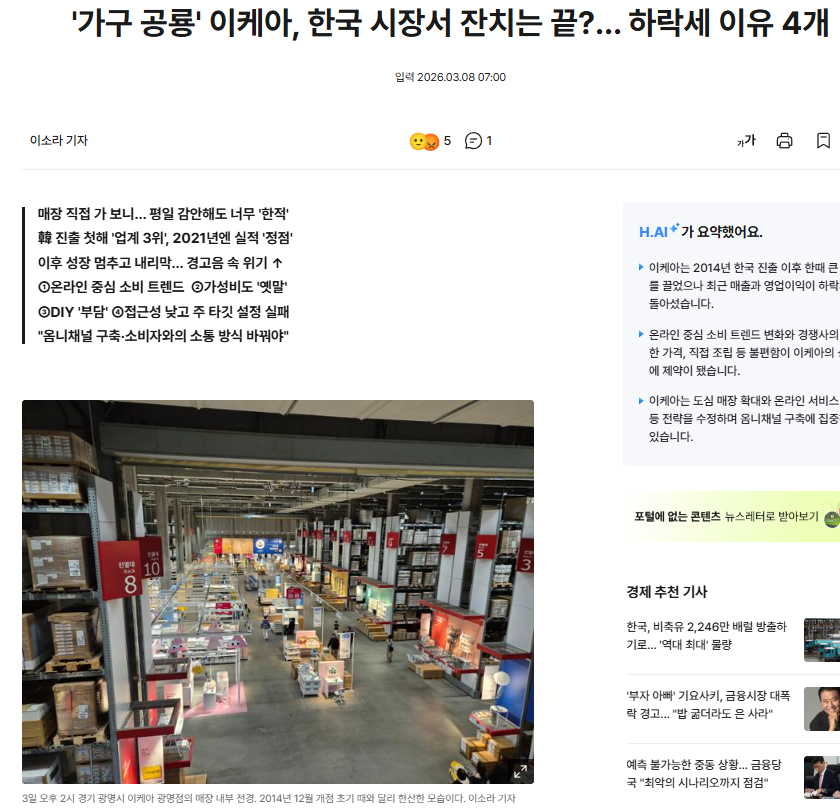The image size is (840, 811).
Task: Click the newsletter mascot icon
Action: pos(832,517)
